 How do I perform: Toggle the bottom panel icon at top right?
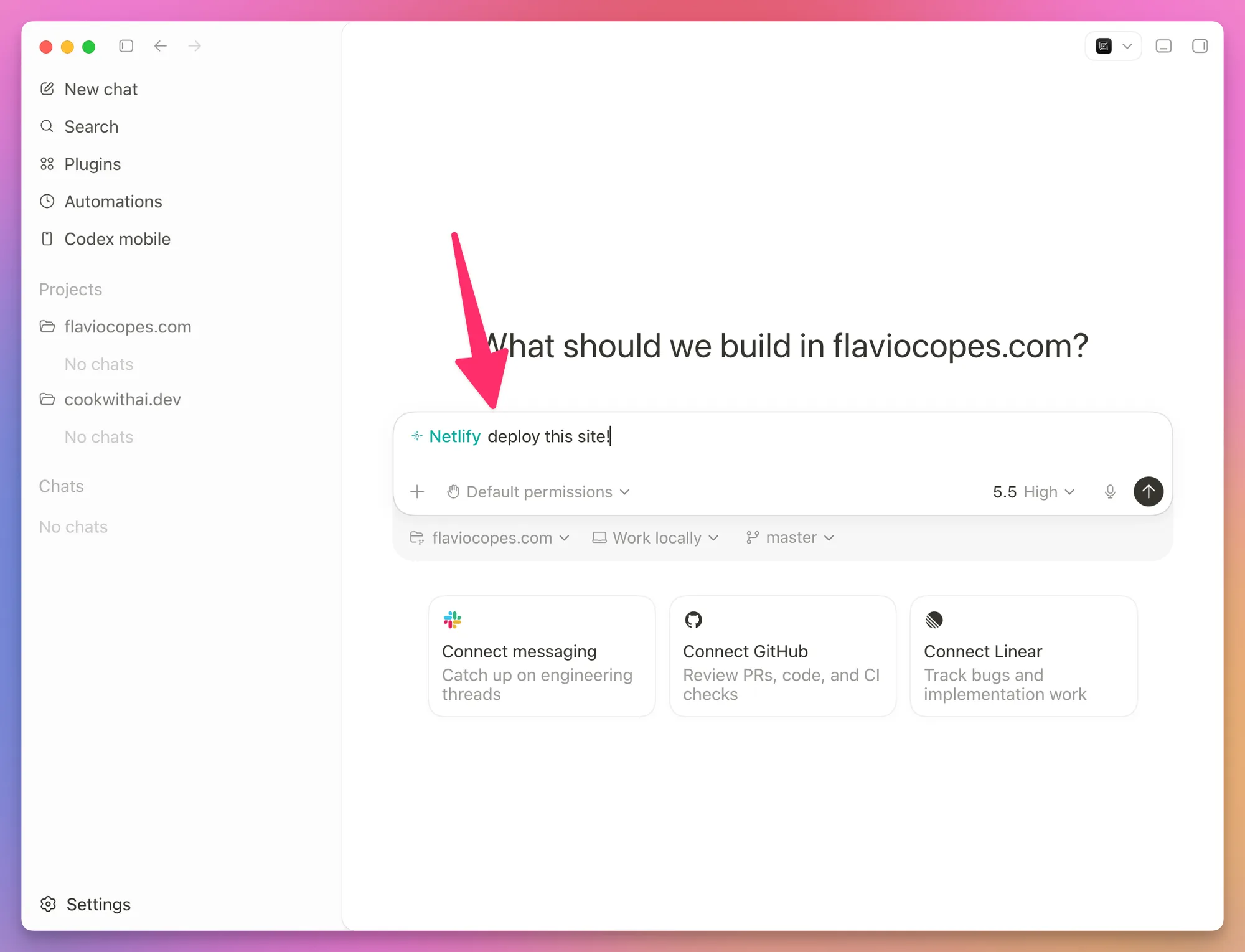pos(1163,46)
